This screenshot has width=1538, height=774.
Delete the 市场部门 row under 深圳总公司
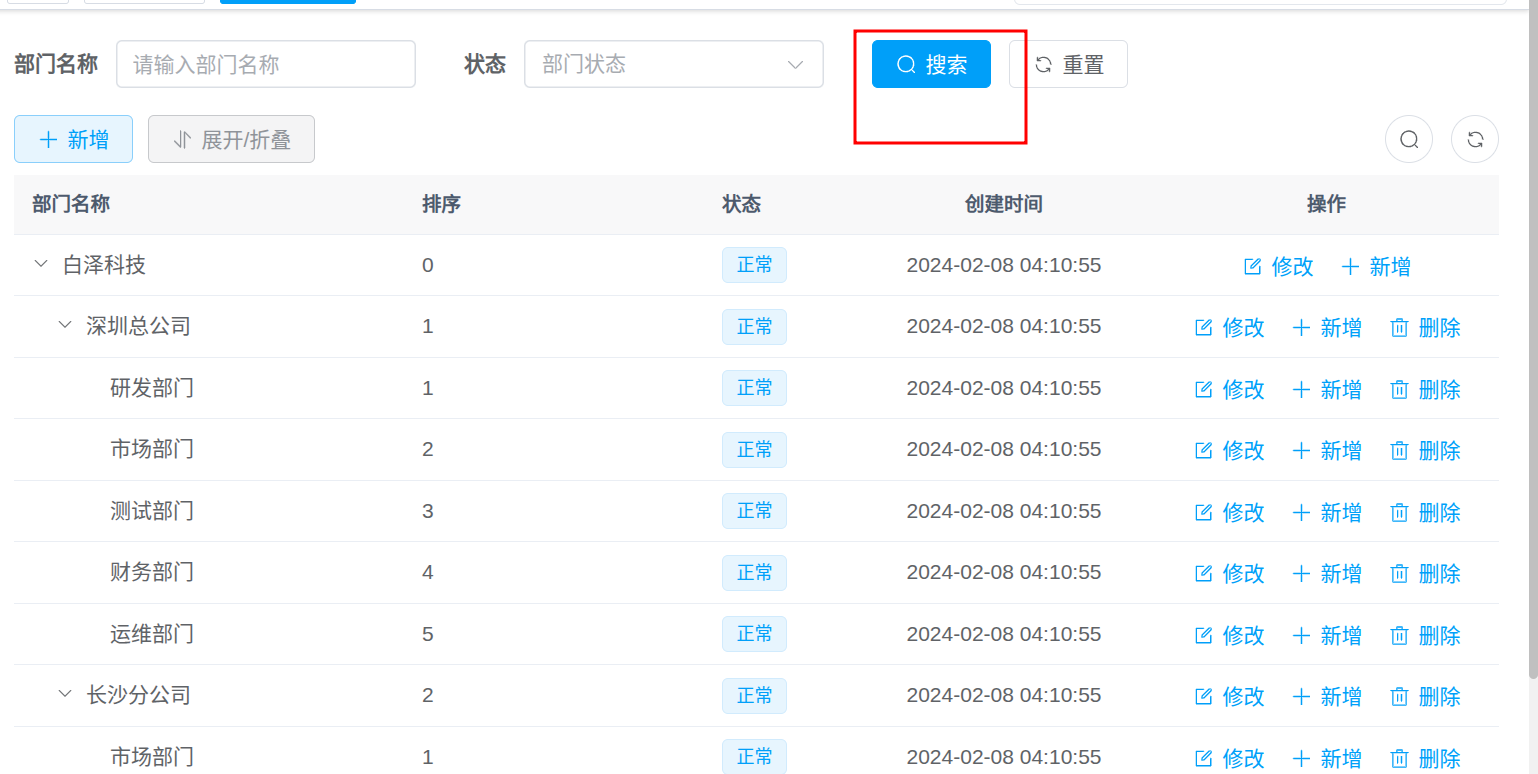point(1426,451)
